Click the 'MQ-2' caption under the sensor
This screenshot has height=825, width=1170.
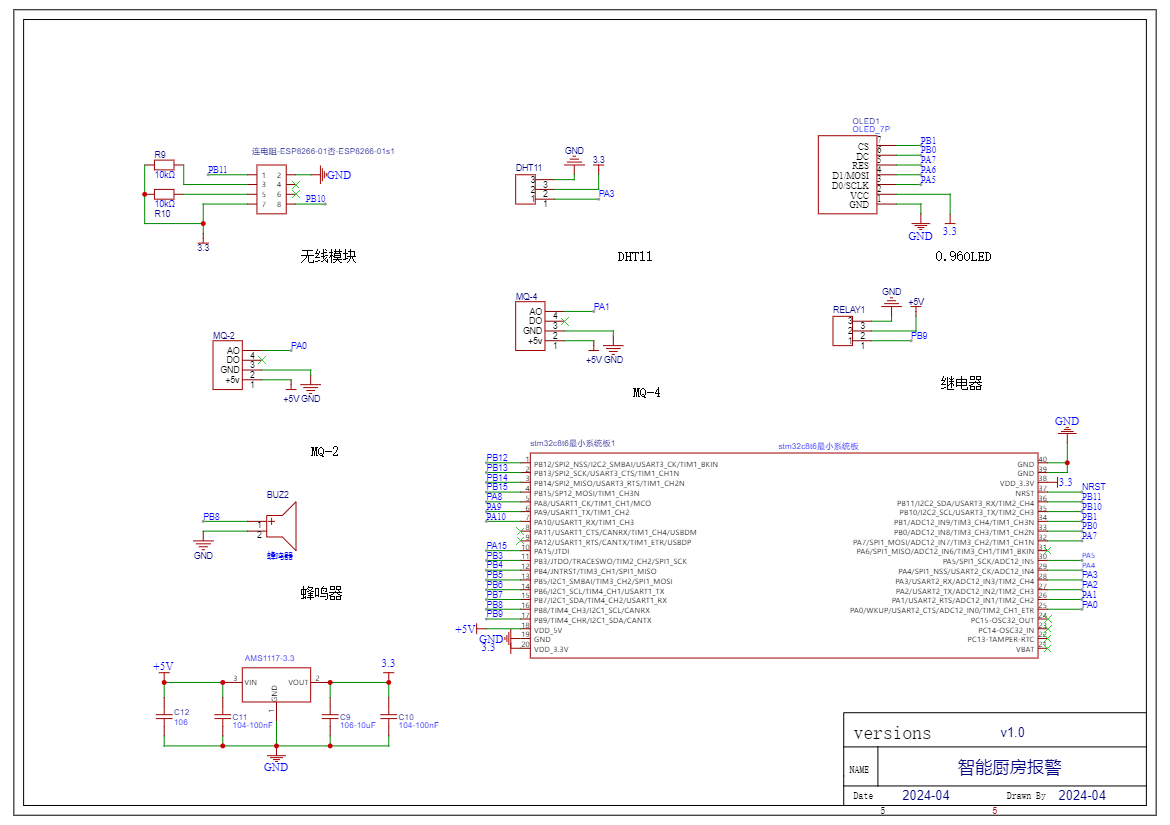click(x=325, y=452)
